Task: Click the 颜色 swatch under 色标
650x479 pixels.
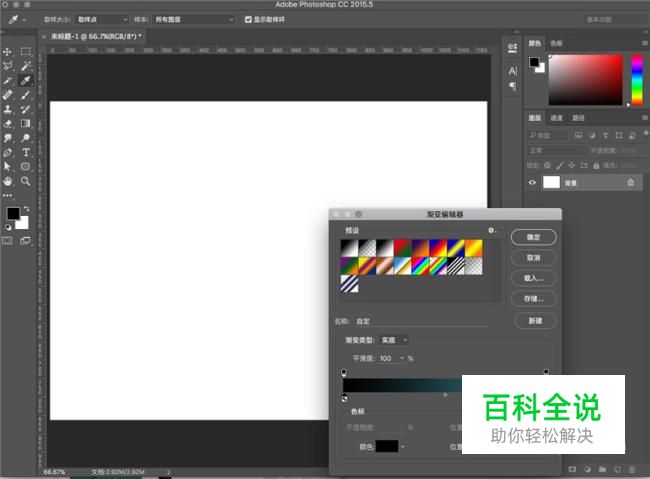Action: click(386, 446)
